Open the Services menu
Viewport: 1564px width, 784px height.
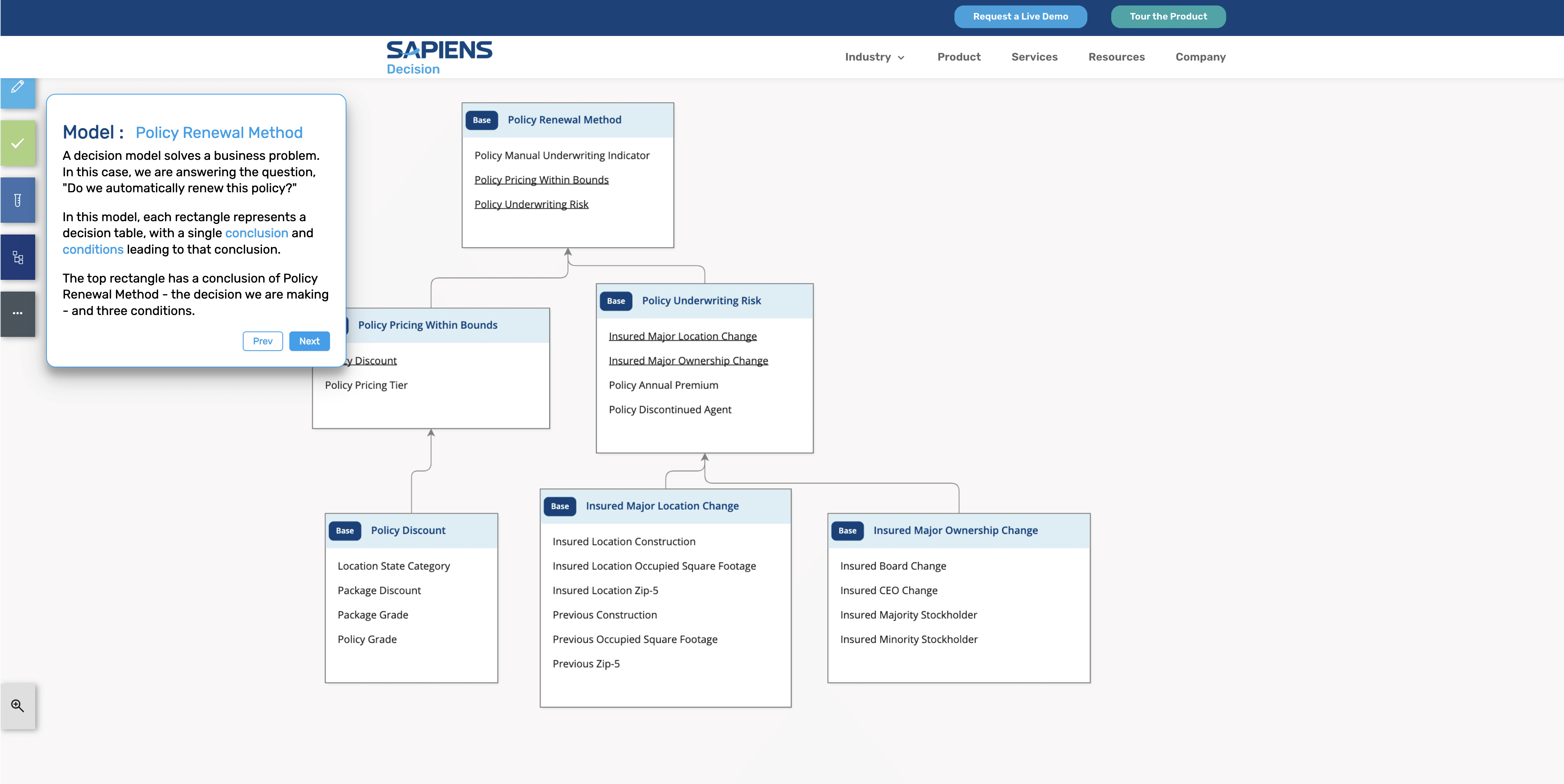click(1034, 57)
